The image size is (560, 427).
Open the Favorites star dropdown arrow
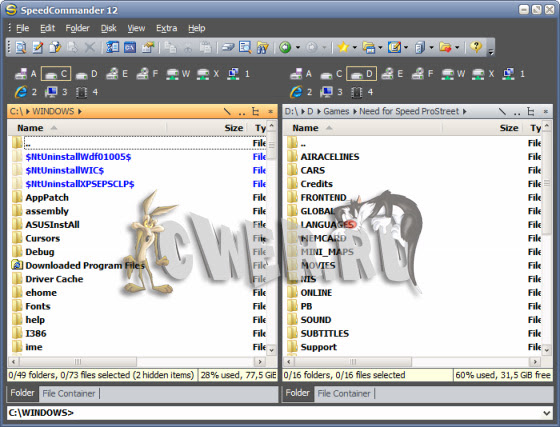click(355, 47)
